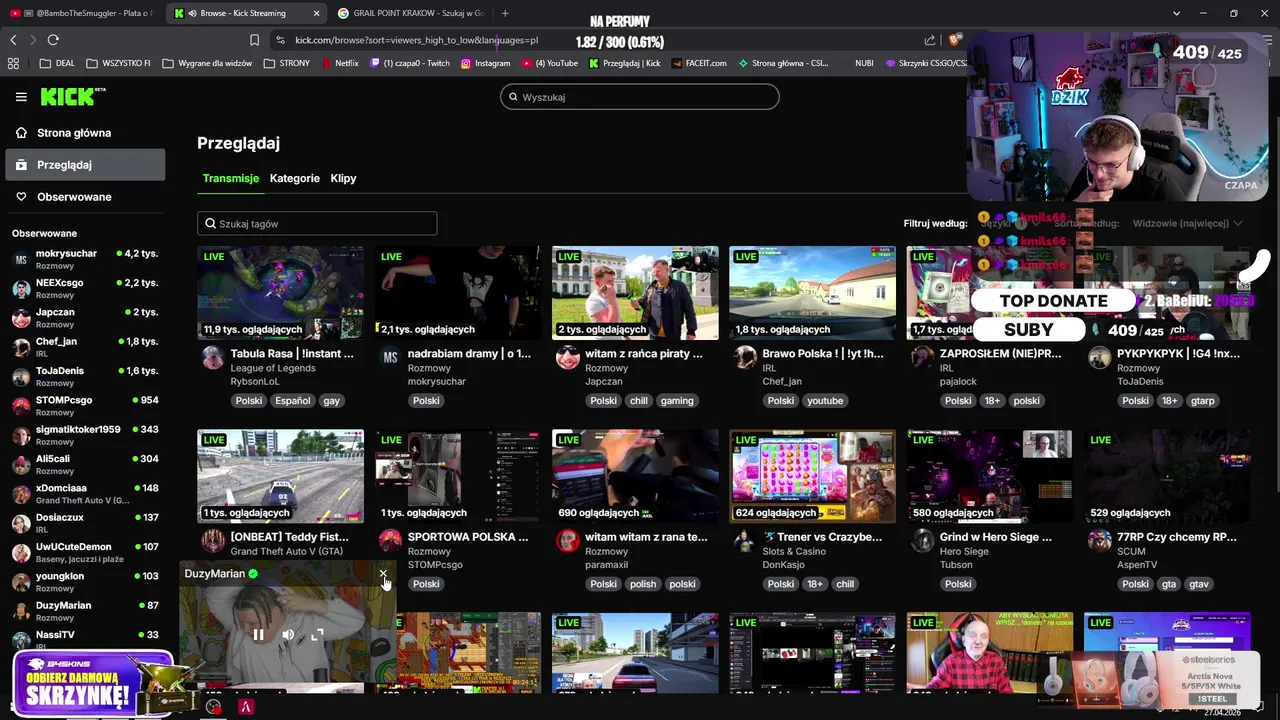Open ToJaDenis avatar on stream card
The height and width of the screenshot is (720, 1280).
pyautogui.click(x=1099, y=357)
